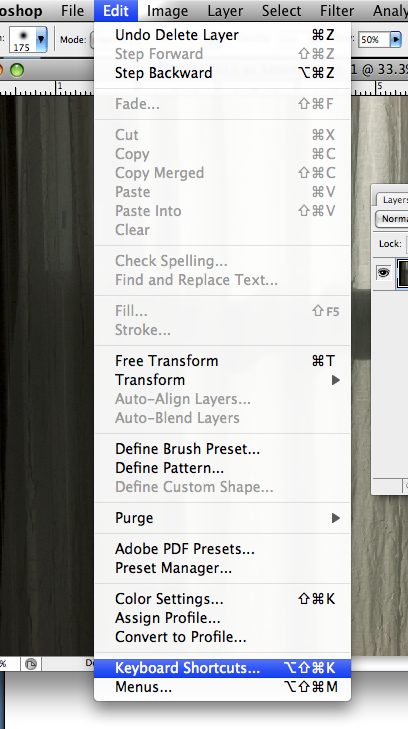This screenshot has height=729, width=408.
Task: Open the Normal blend mode dropdown
Action: [x=392, y=219]
